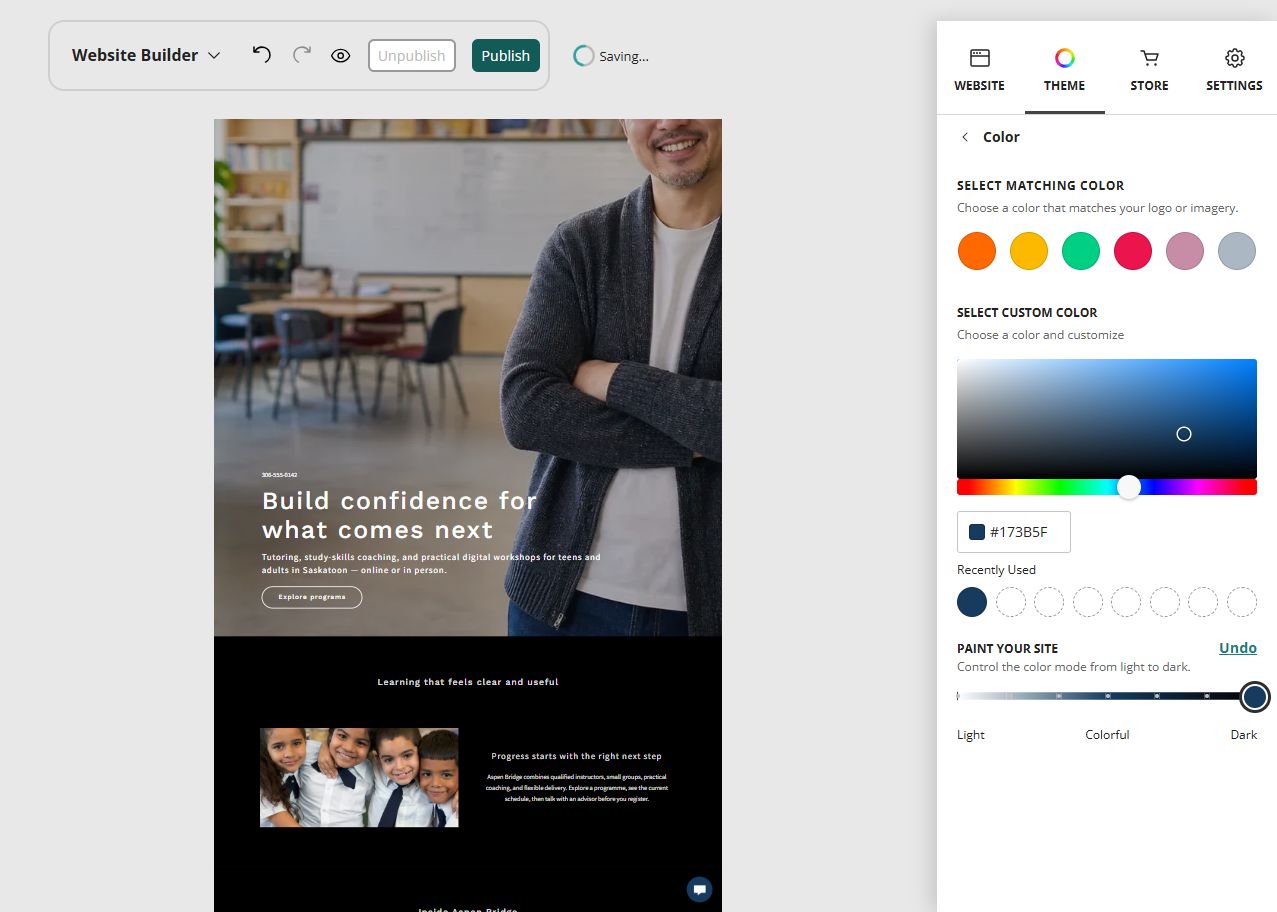Image resolution: width=1277 pixels, height=912 pixels.
Task: Select the orange matching color
Action: point(977,251)
